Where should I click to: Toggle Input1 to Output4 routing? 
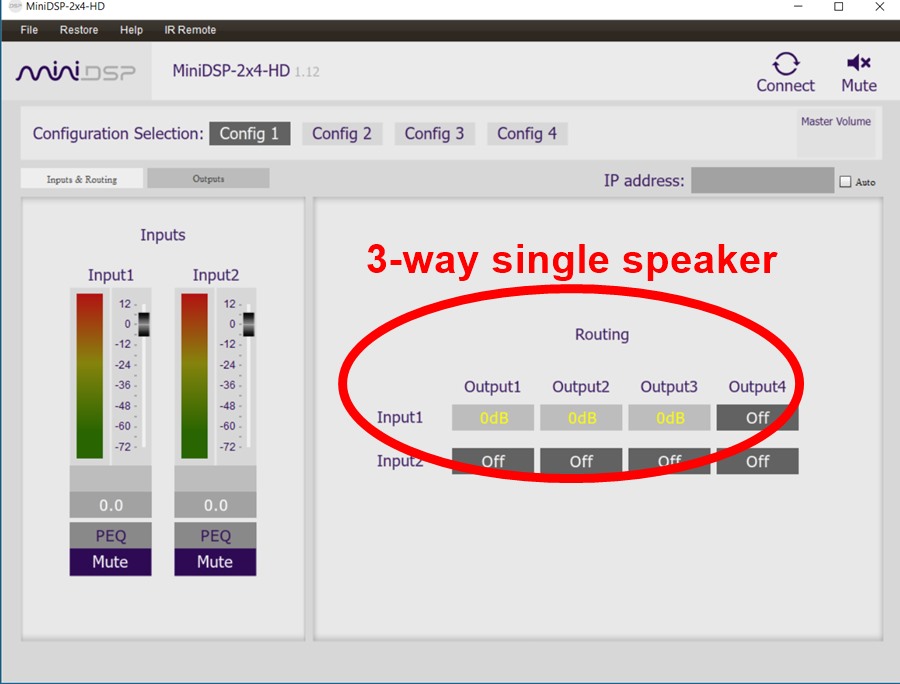coord(758,418)
